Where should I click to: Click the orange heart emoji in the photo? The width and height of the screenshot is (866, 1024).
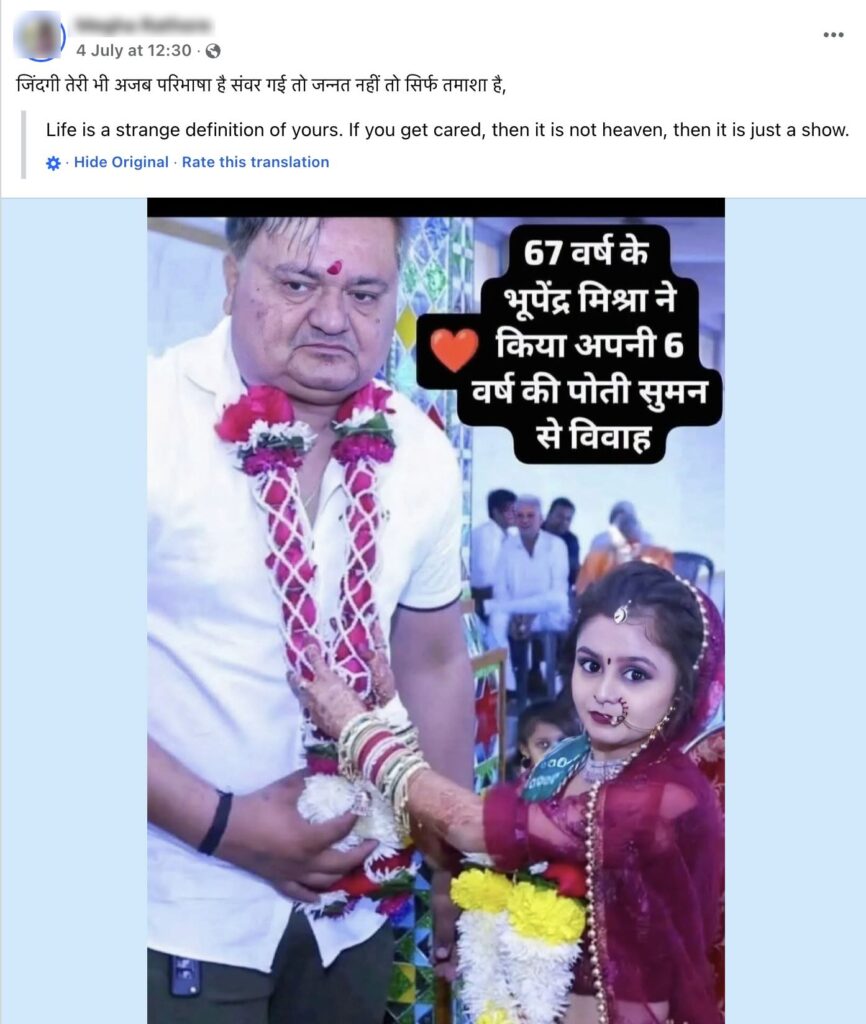[455, 349]
